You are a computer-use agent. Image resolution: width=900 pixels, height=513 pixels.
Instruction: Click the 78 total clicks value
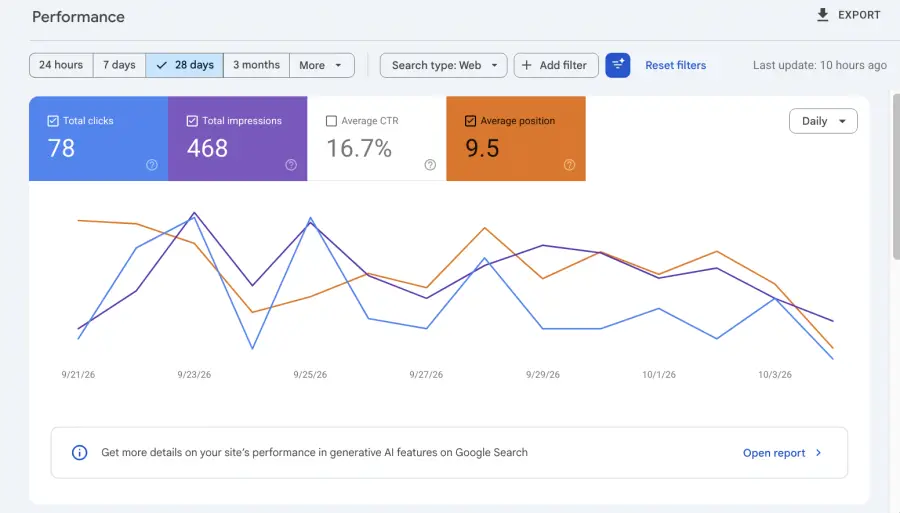pyautogui.click(x=61, y=149)
